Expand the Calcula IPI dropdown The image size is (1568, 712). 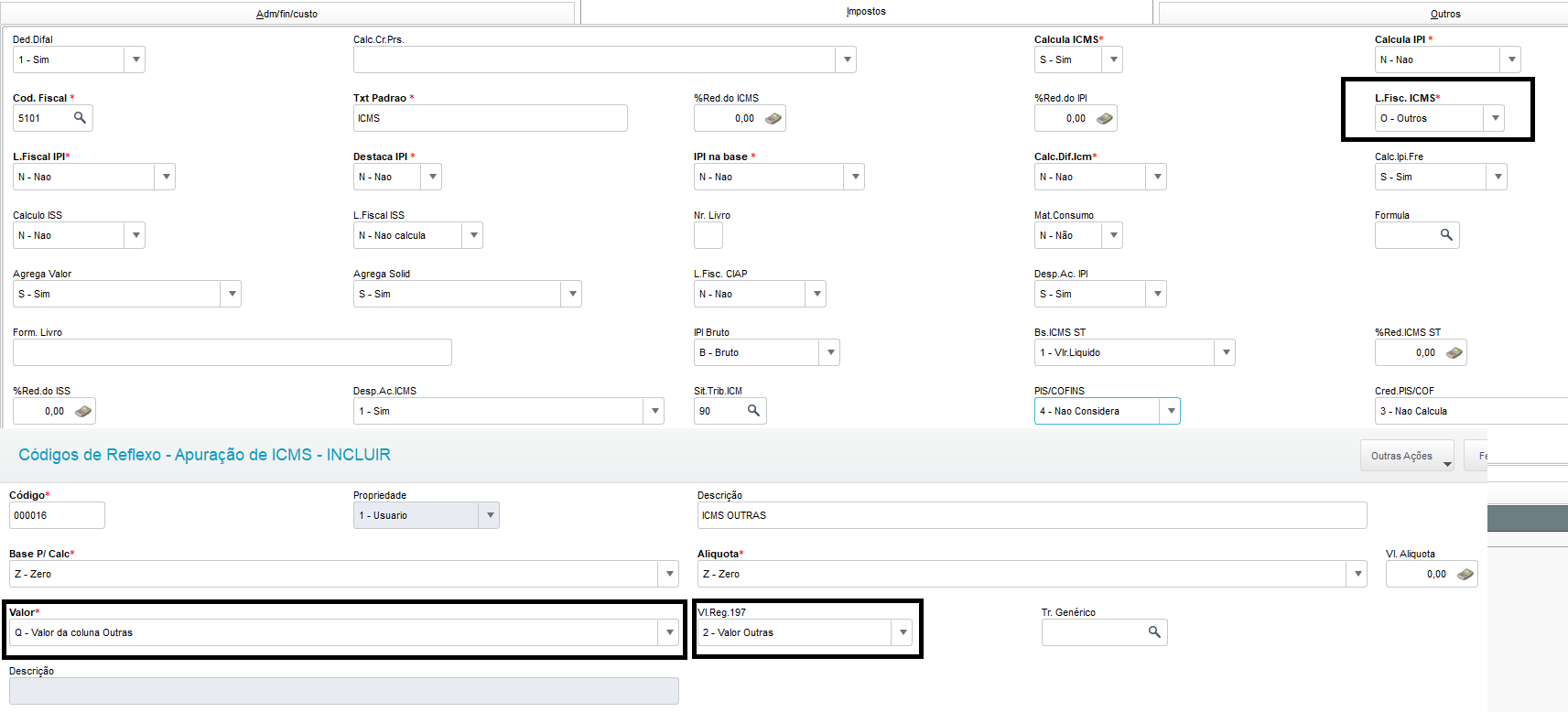(x=1511, y=59)
